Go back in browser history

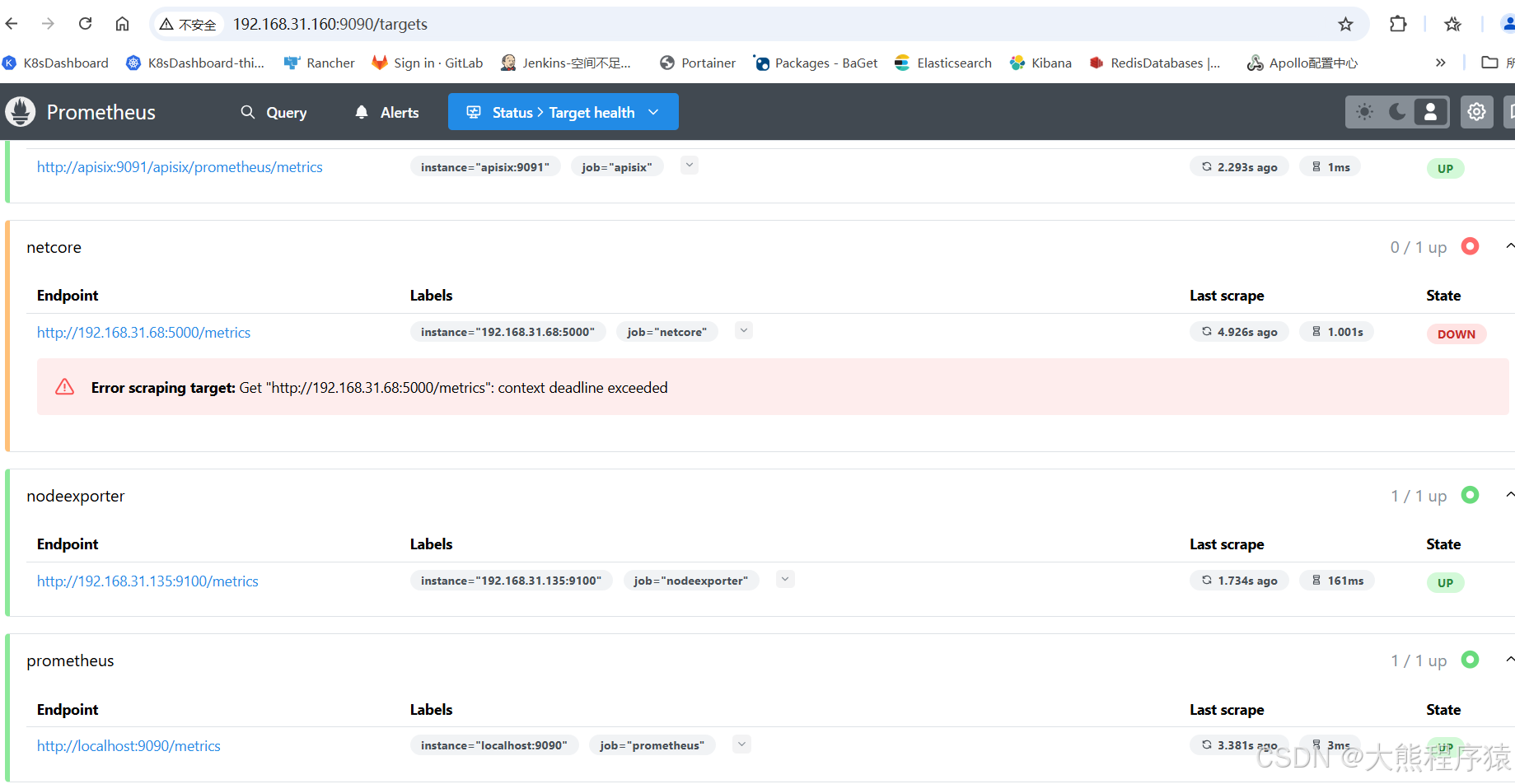coord(12,24)
